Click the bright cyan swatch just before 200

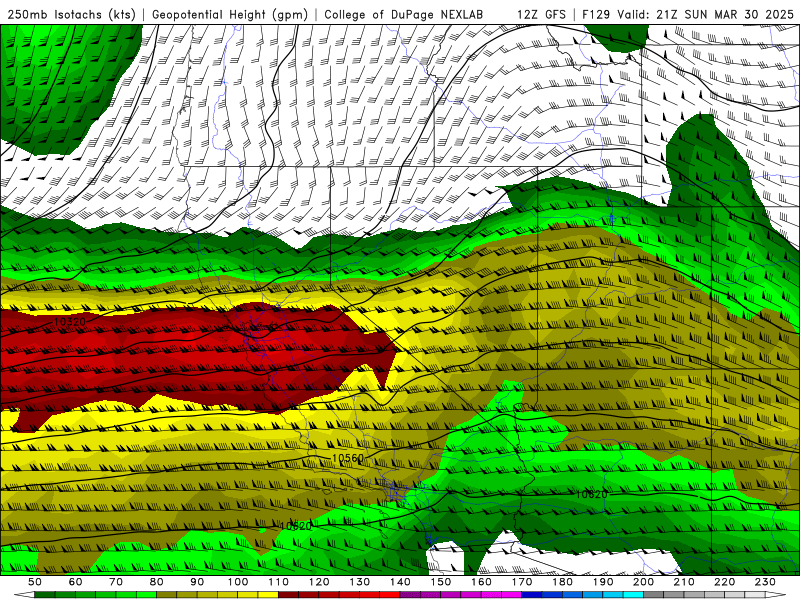(633, 595)
